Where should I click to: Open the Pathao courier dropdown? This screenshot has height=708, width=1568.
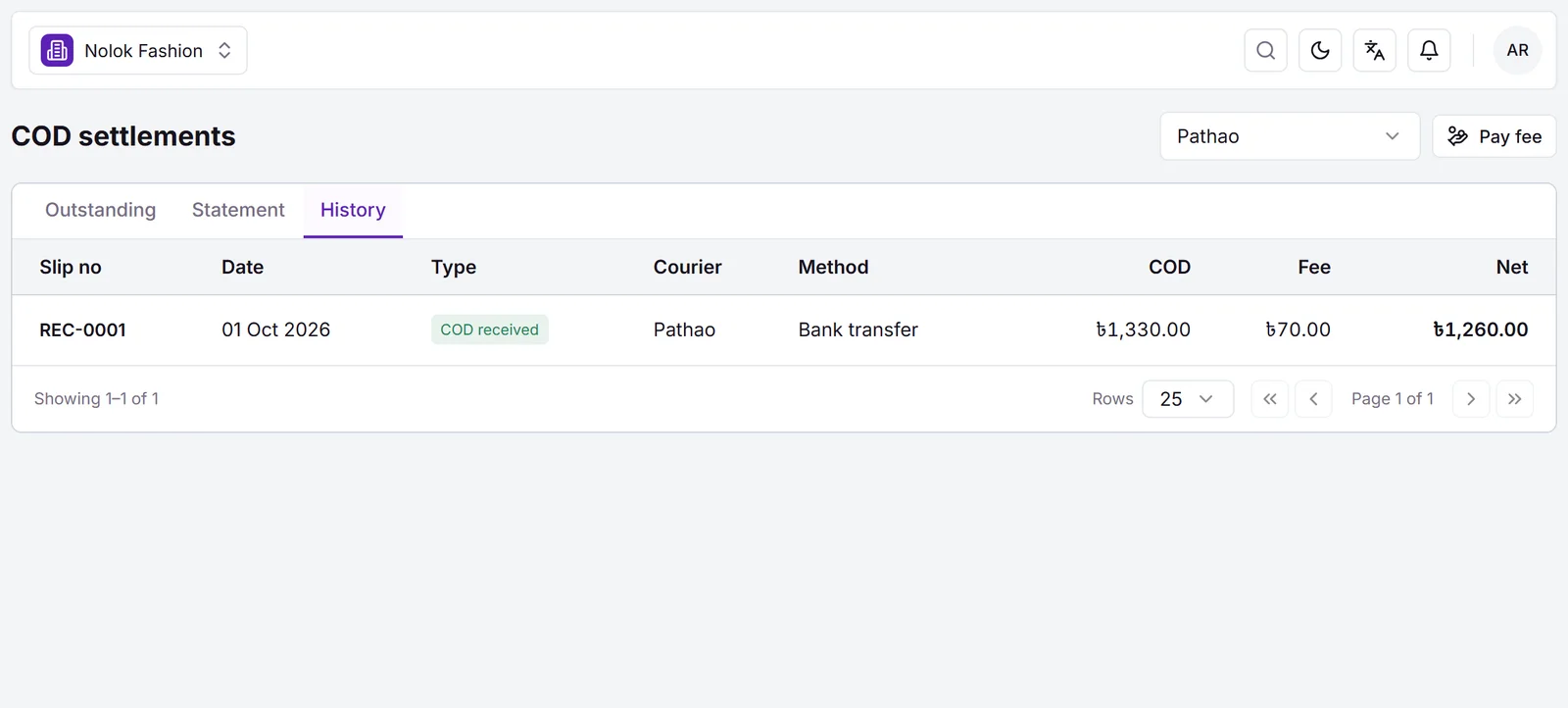pos(1290,136)
